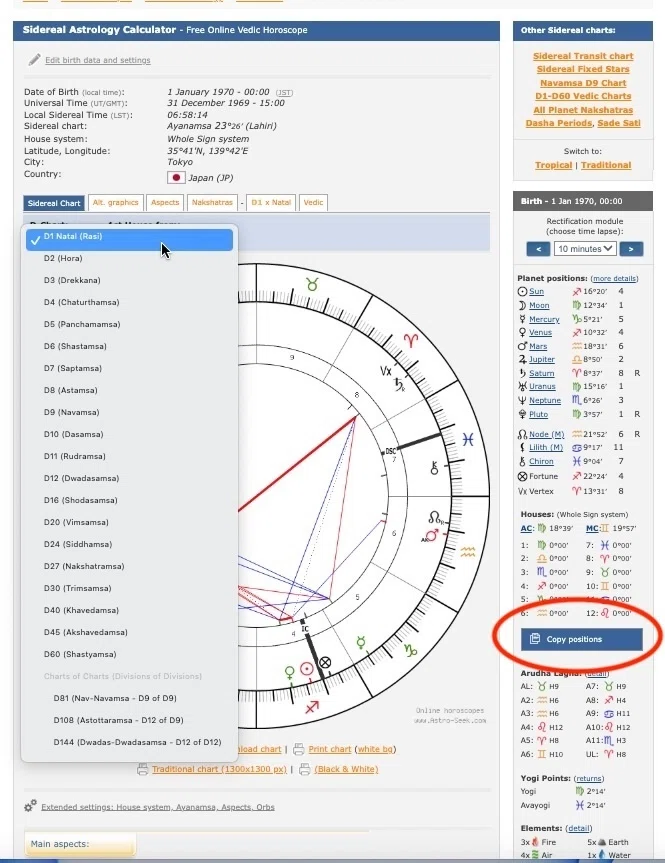665x863 pixels.
Task: Open the D1 x Natal tab
Action: click(271, 203)
